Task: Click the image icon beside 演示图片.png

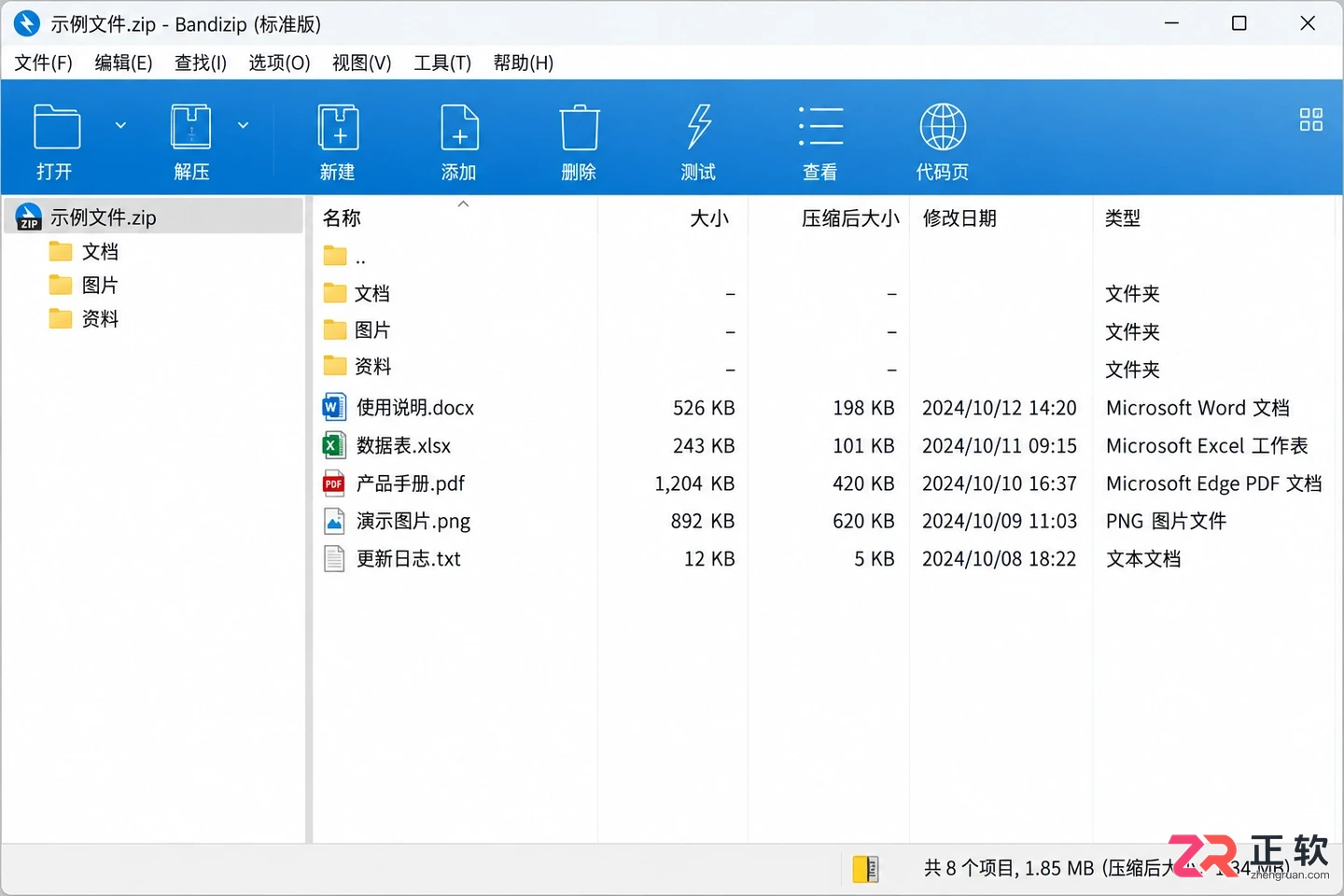Action: pos(334,521)
